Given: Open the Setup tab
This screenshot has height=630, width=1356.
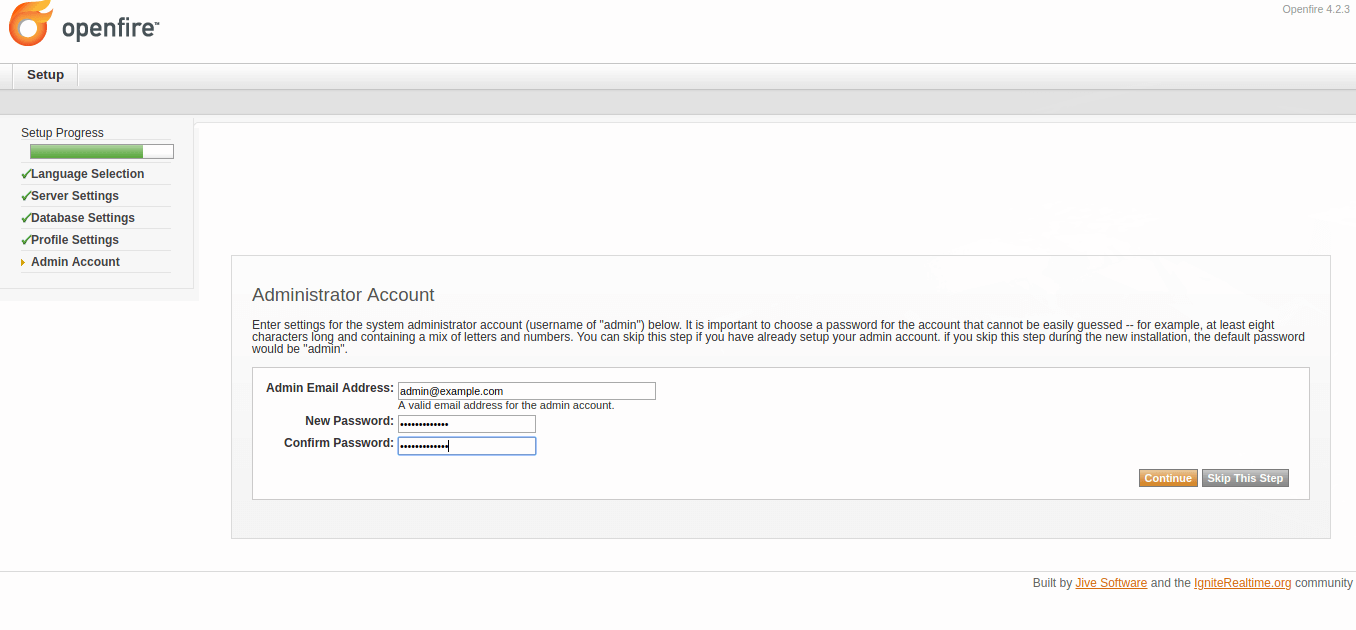Looking at the screenshot, I should click(45, 75).
